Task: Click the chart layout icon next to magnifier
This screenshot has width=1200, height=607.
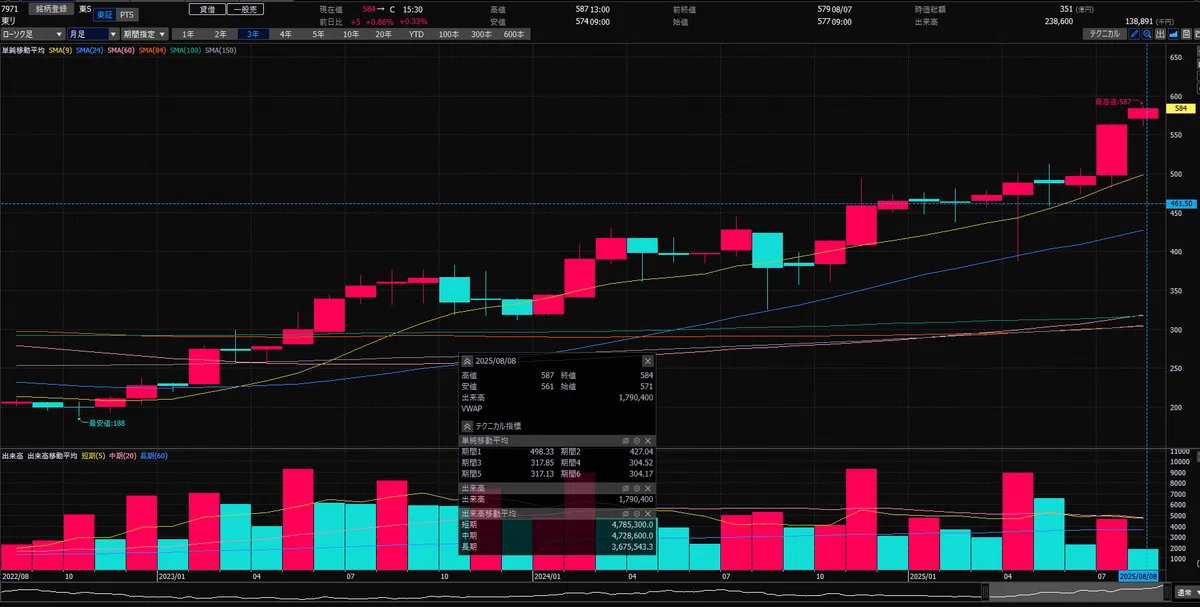Action: [x=1160, y=34]
